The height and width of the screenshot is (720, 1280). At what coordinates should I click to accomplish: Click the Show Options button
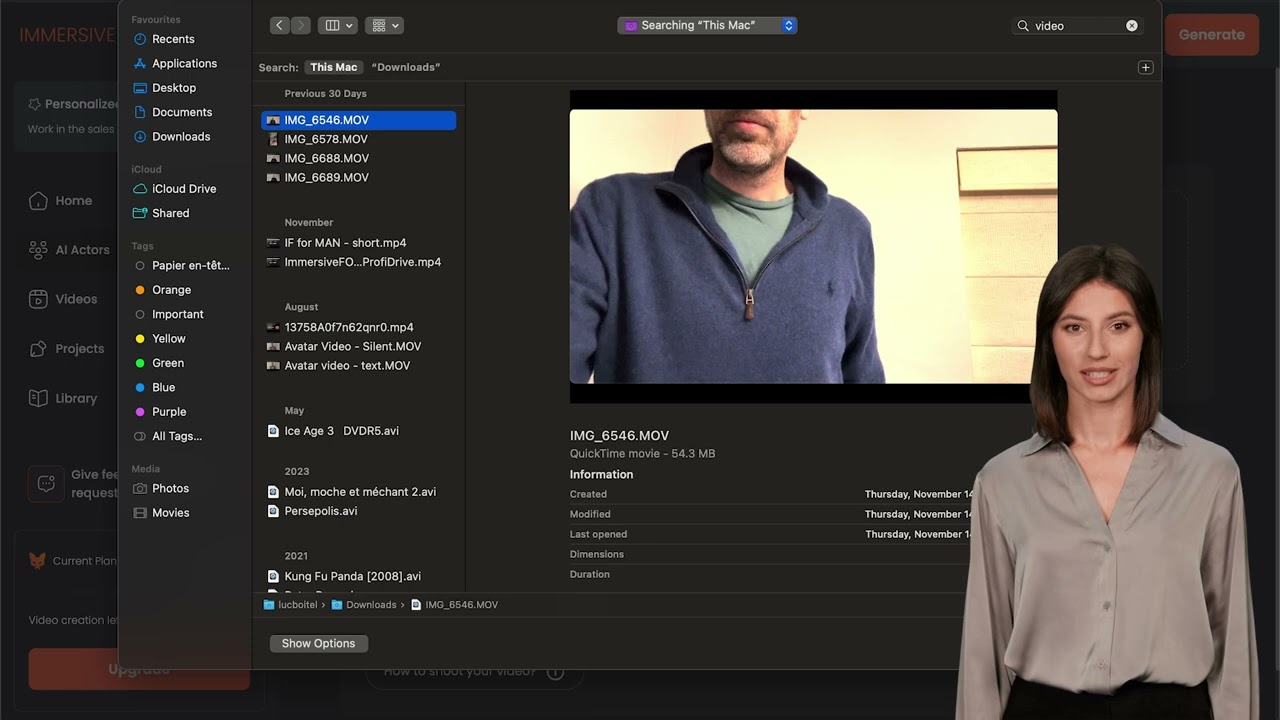tap(318, 643)
